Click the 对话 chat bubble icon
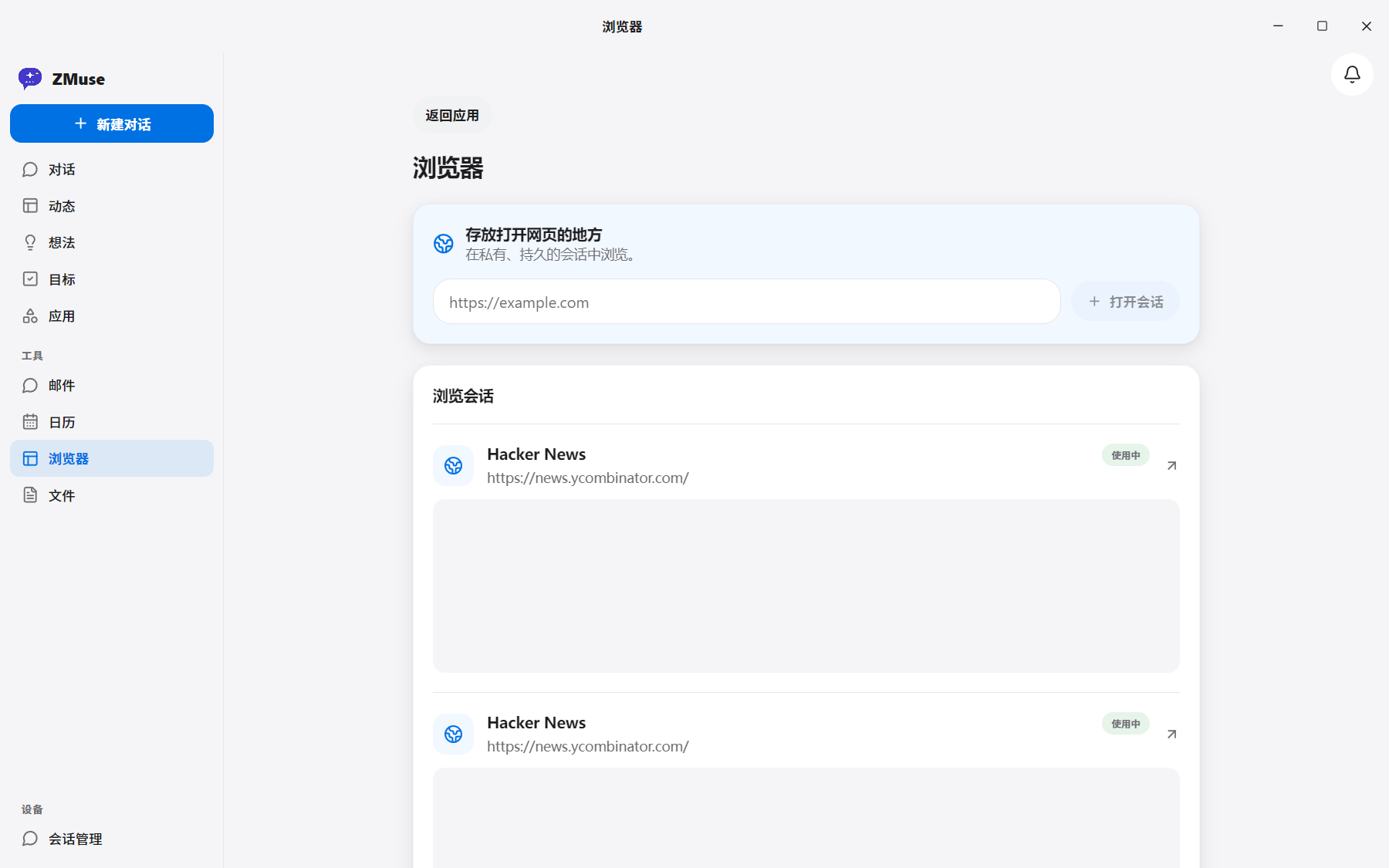The image size is (1389, 868). [x=30, y=169]
